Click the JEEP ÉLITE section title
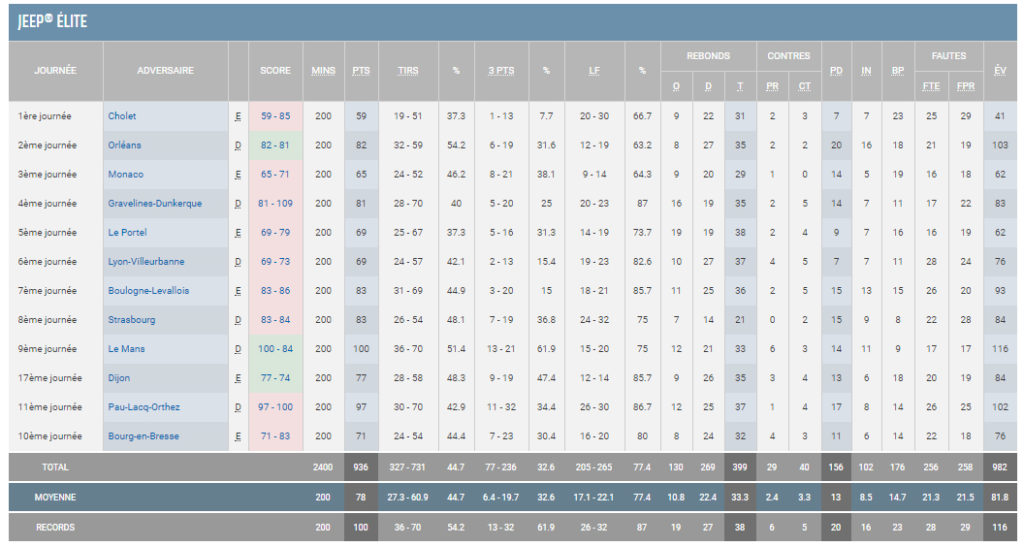 coord(52,22)
